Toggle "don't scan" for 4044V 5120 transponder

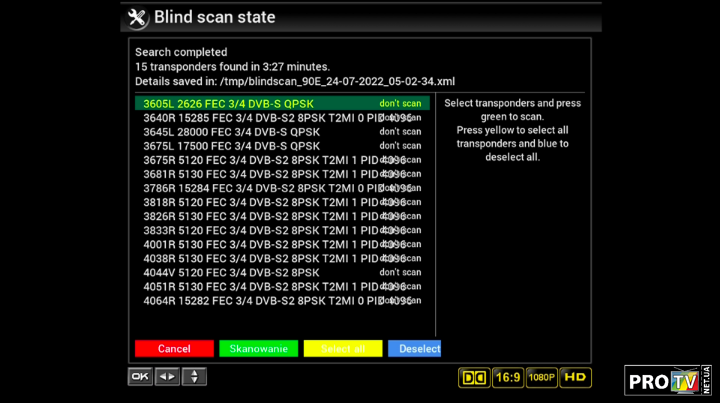click(400, 272)
